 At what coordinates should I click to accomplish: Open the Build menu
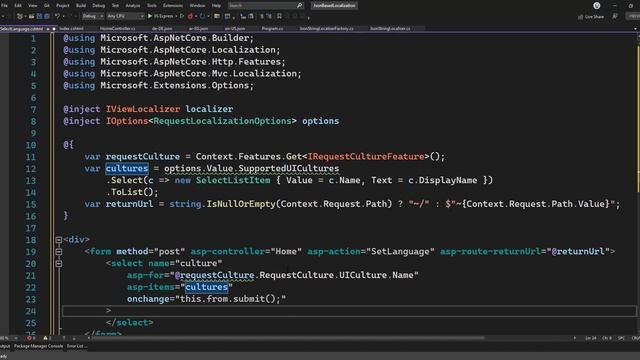(x=81, y=6)
